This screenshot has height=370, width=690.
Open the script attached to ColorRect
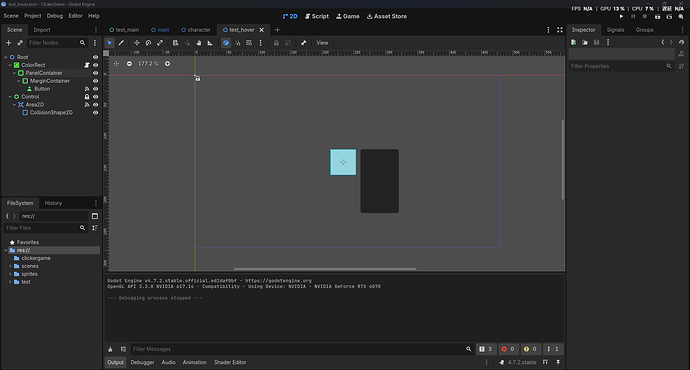87,65
